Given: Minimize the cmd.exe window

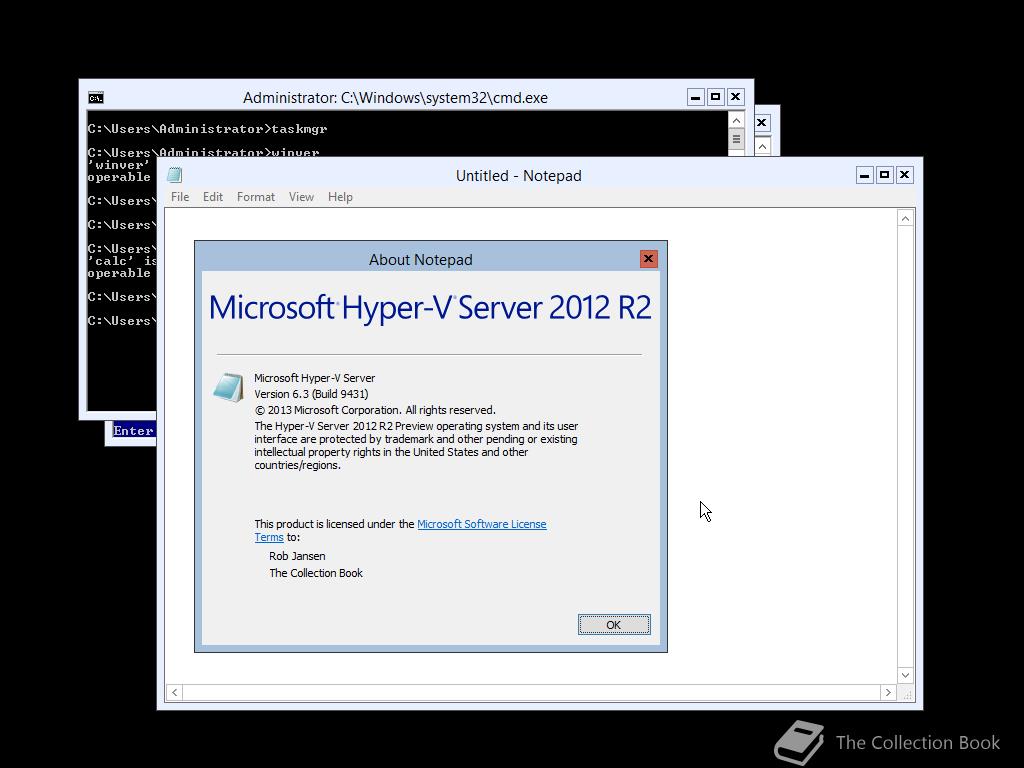Looking at the screenshot, I should tap(696, 97).
